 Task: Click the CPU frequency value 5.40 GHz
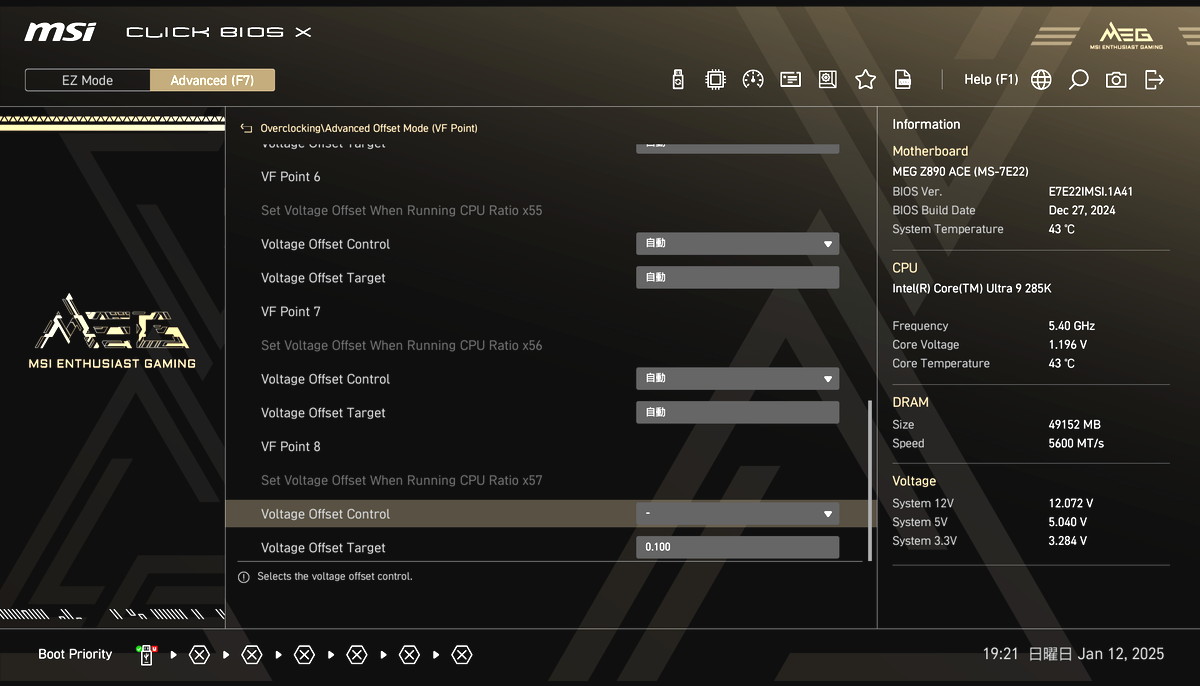coord(1072,326)
